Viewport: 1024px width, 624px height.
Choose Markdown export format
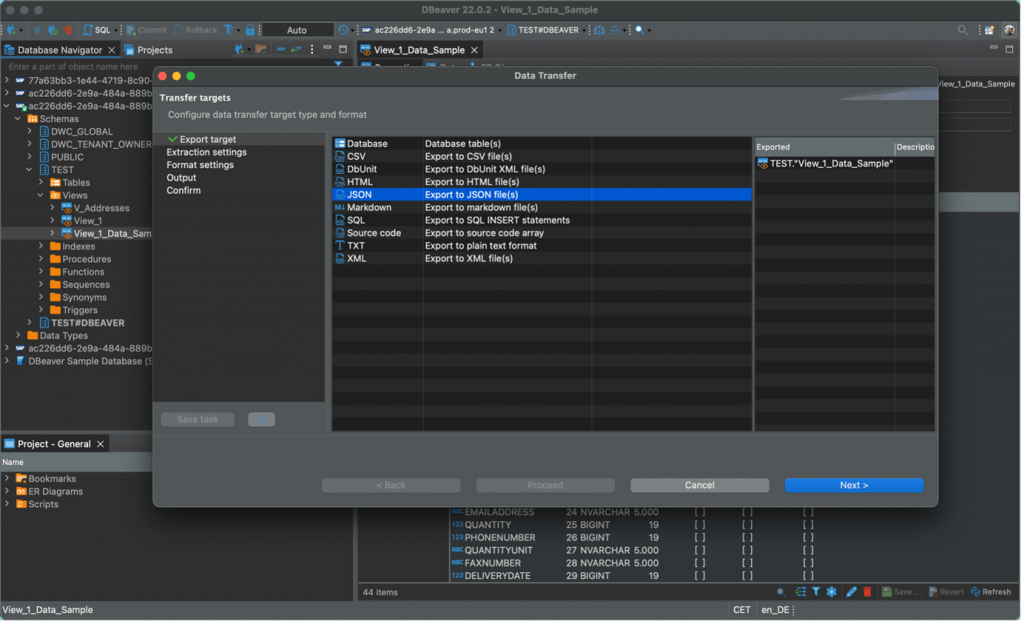point(541,208)
